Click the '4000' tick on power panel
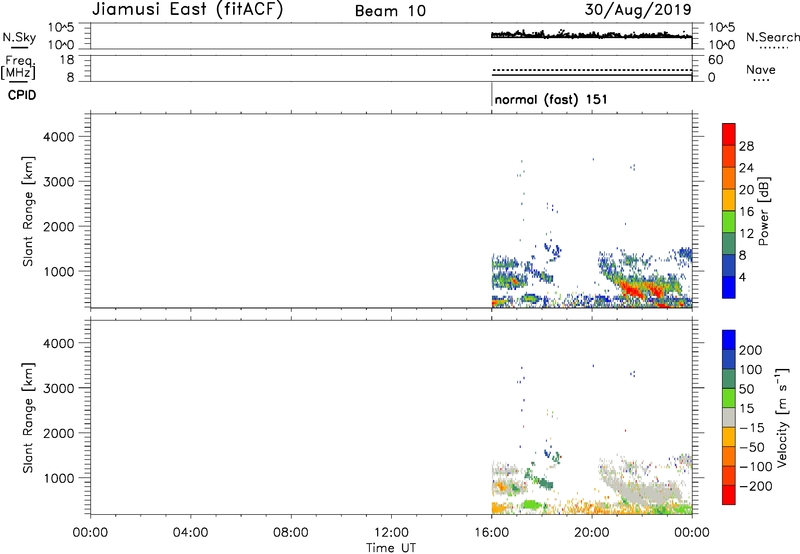The width and height of the screenshot is (800, 554). pyautogui.click(x=59, y=137)
